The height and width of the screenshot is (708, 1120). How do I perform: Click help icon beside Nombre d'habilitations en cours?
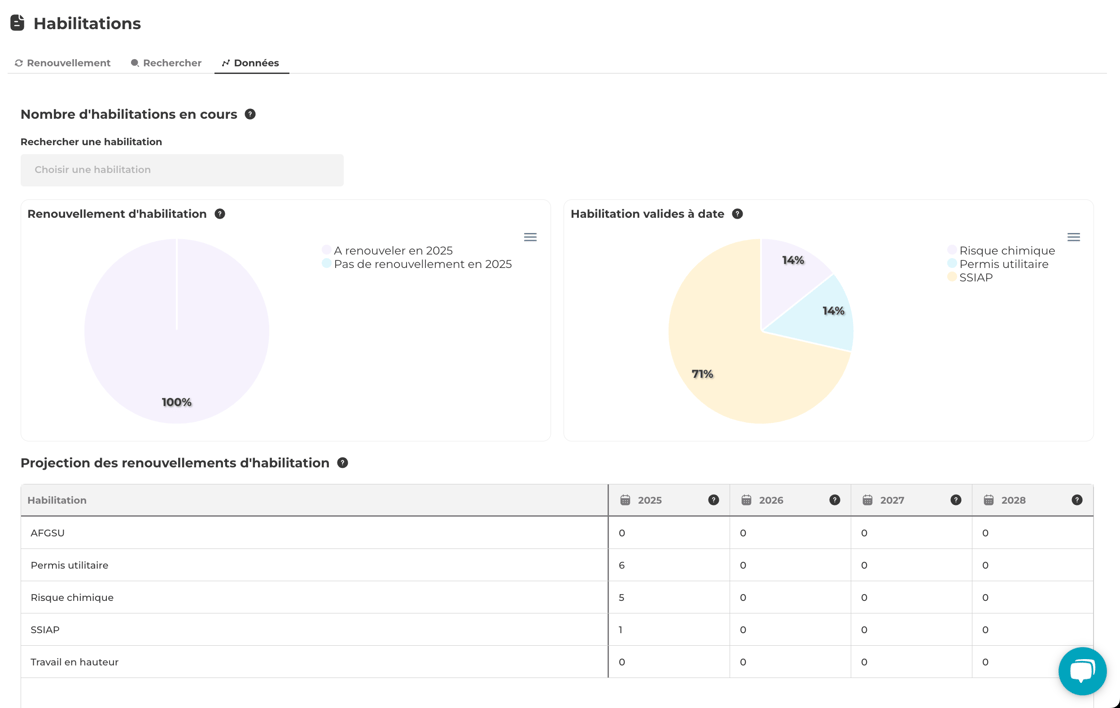250,114
